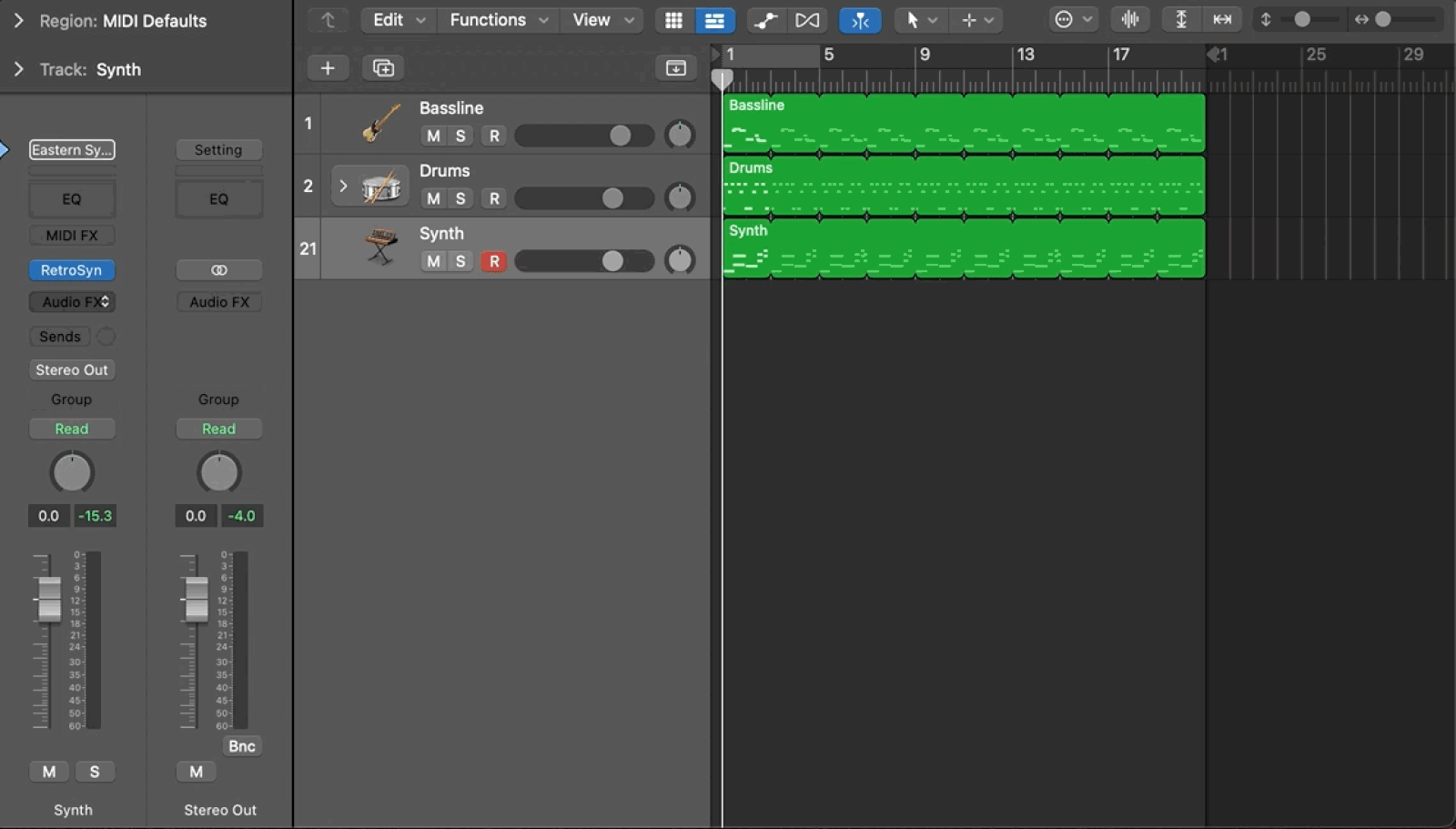Open the View dropdown menu
This screenshot has width=1456, height=829.
click(x=602, y=20)
